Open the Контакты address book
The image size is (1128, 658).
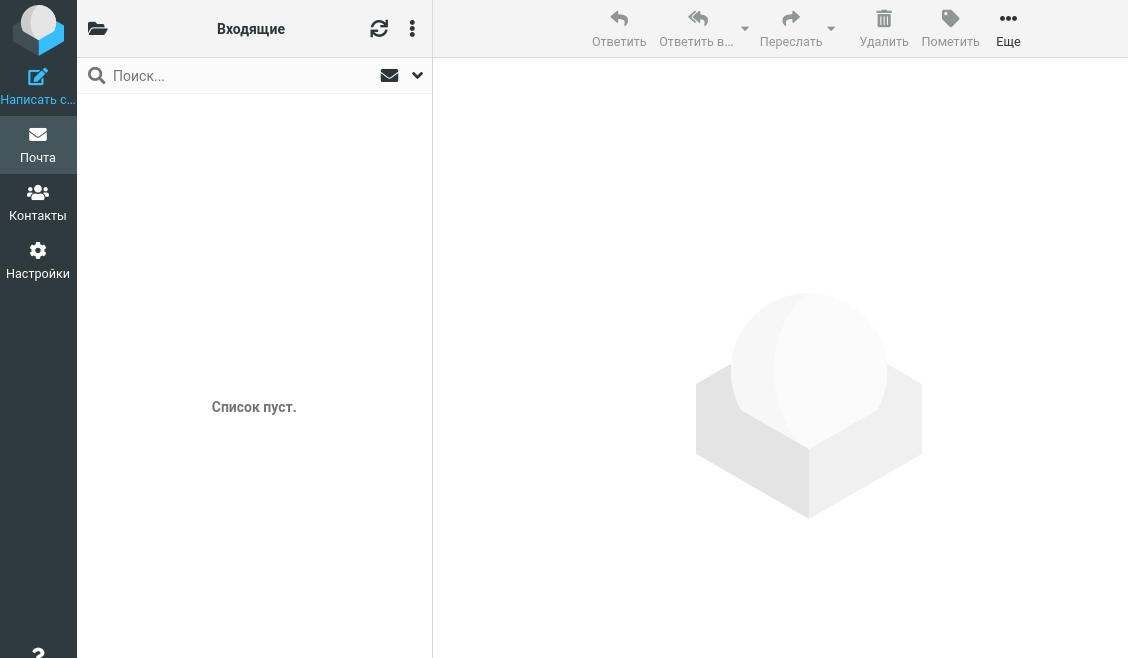(38, 202)
